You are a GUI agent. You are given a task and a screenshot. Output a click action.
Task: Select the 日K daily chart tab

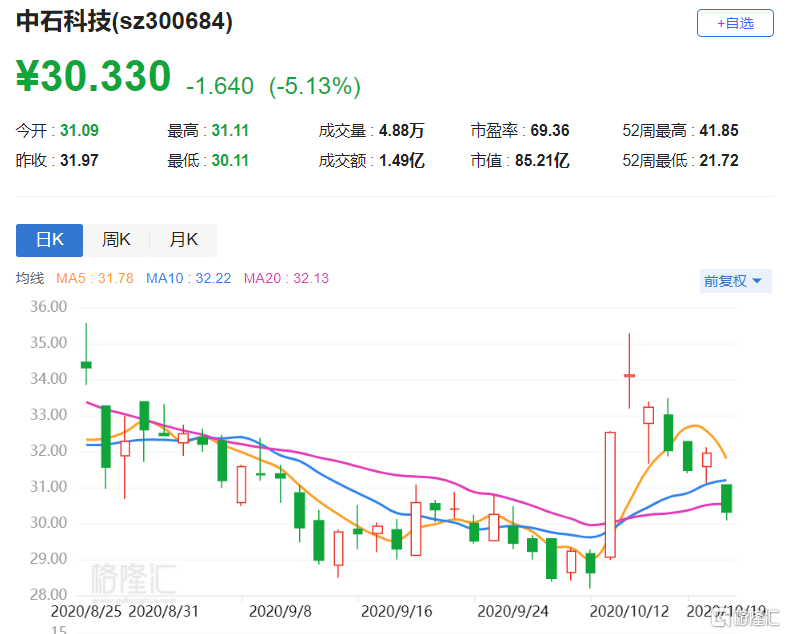tap(50, 240)
